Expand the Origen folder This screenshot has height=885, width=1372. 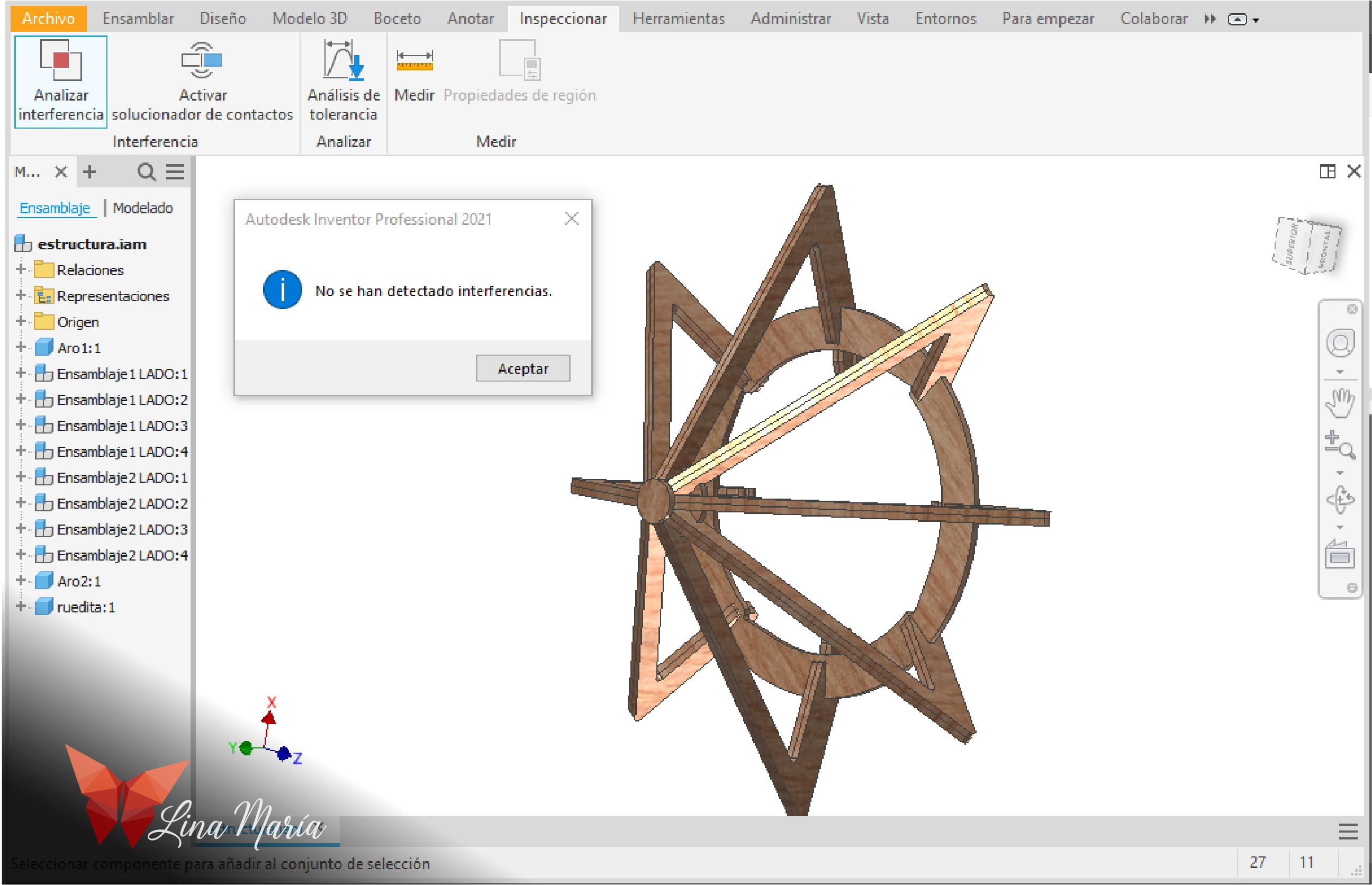click(x=21, y=321)
